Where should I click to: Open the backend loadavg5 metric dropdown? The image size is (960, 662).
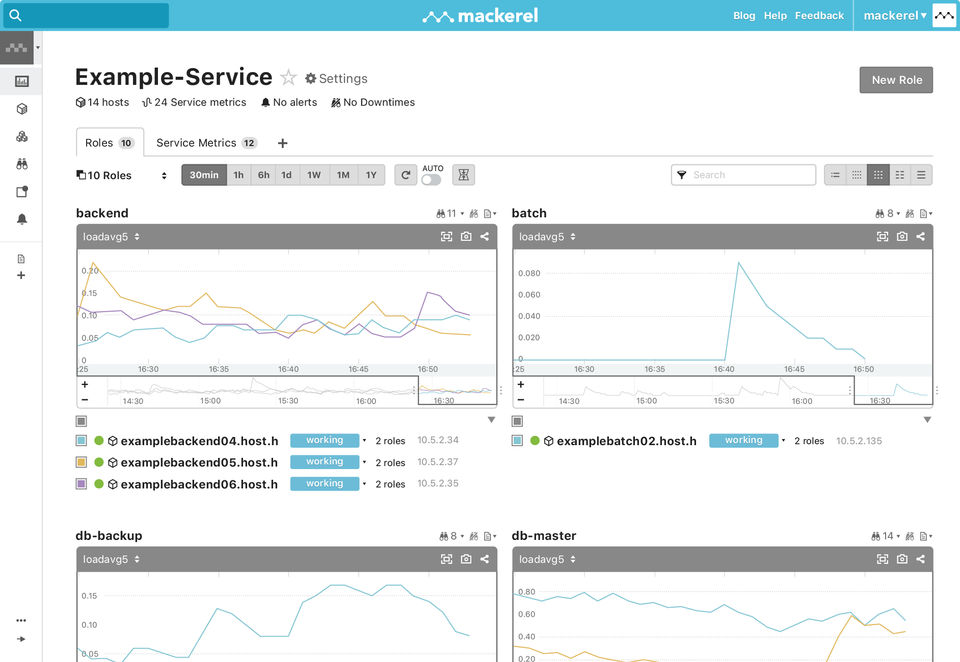(x=112, y=237)
